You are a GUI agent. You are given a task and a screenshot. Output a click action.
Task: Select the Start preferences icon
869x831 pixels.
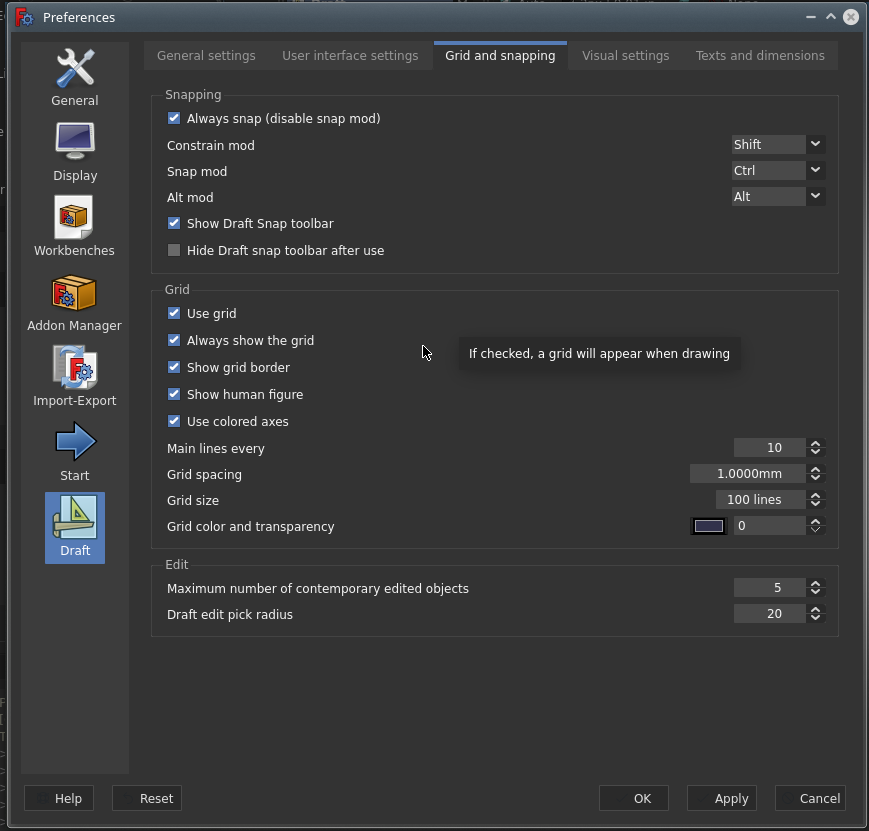point(74,452)
